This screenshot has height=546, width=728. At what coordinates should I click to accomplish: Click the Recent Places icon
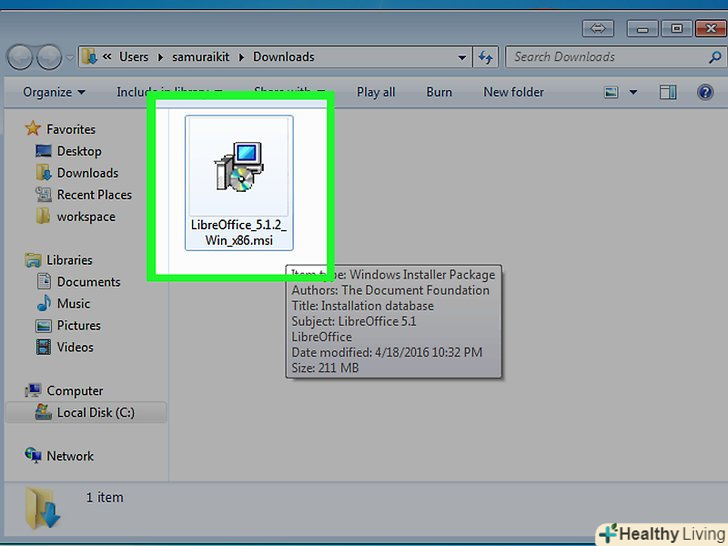click(43, 195)
